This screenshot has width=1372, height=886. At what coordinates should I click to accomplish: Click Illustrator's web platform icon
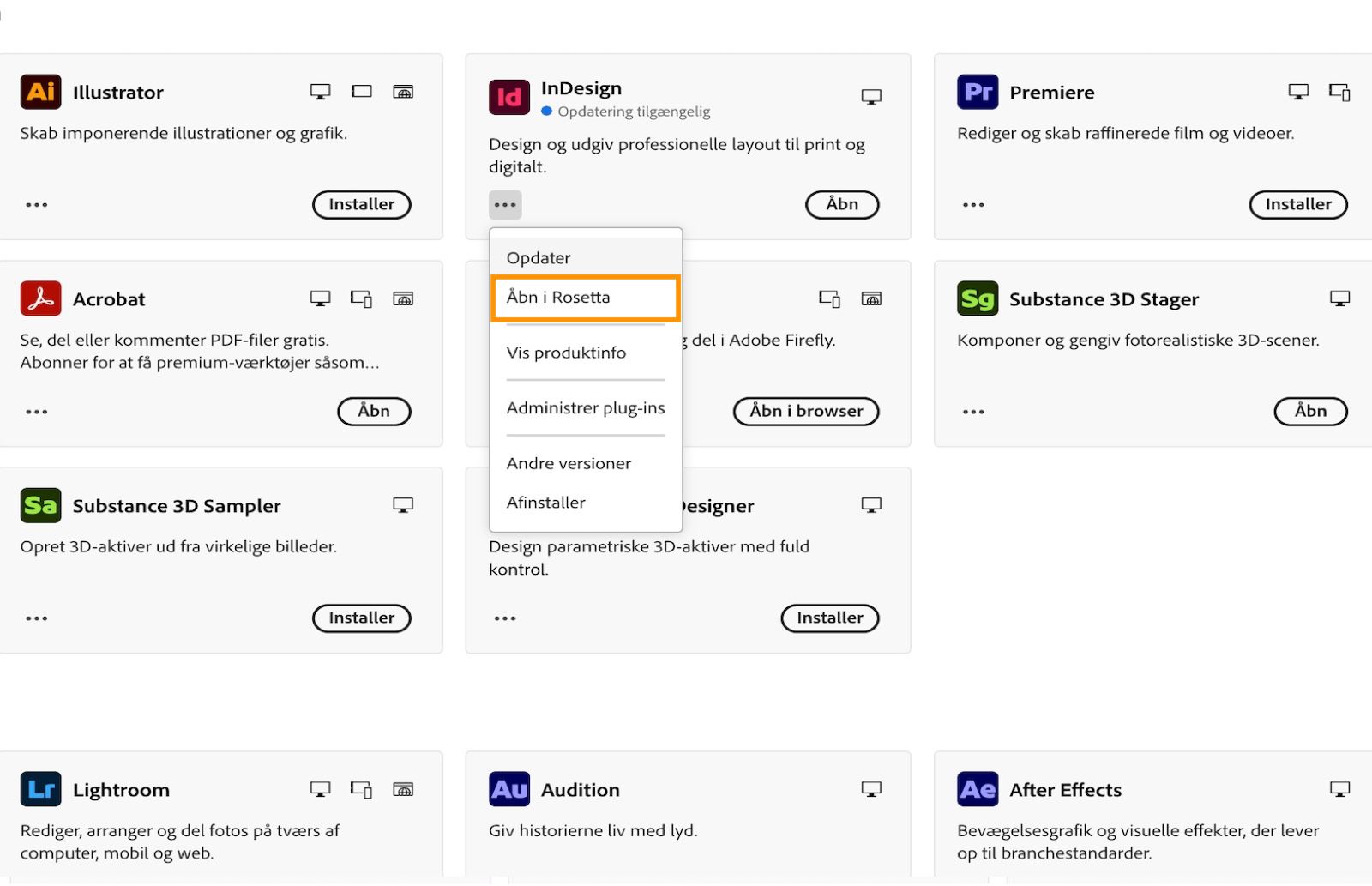click(403, 92)
